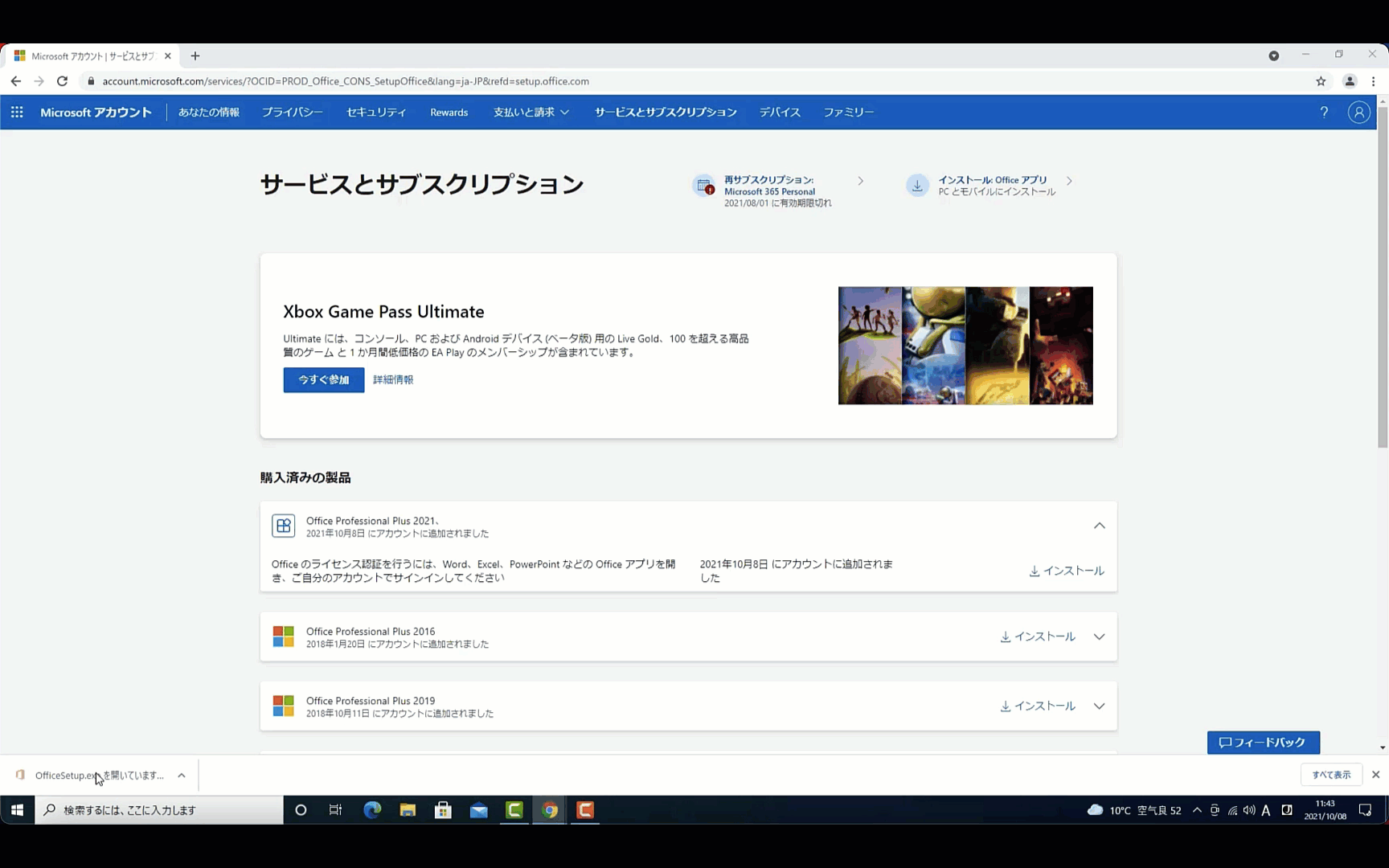
Task: Click the Install Office apps download icon
Action: click(917, 186)
